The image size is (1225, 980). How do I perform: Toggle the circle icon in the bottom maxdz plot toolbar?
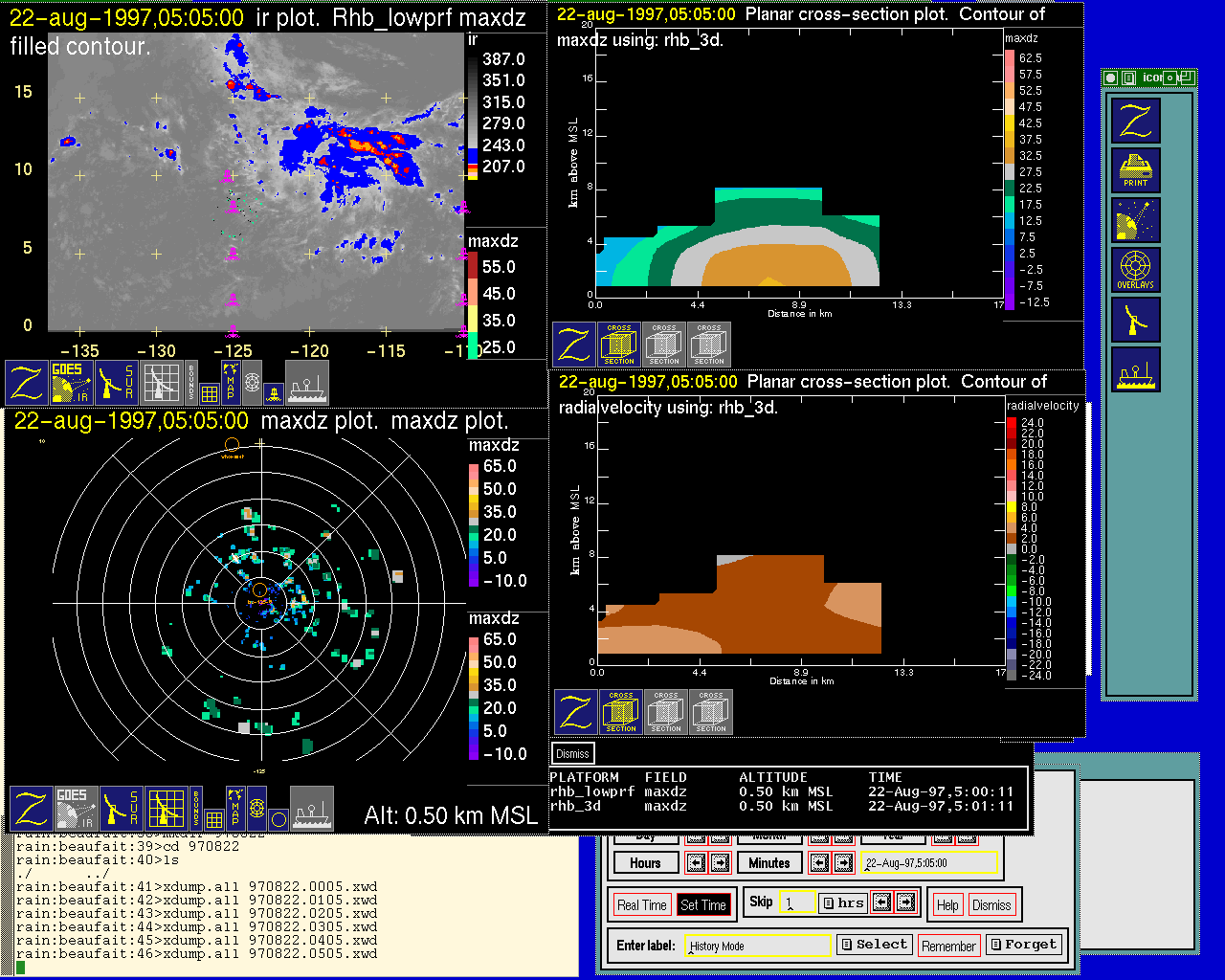[x=278, y=818]
